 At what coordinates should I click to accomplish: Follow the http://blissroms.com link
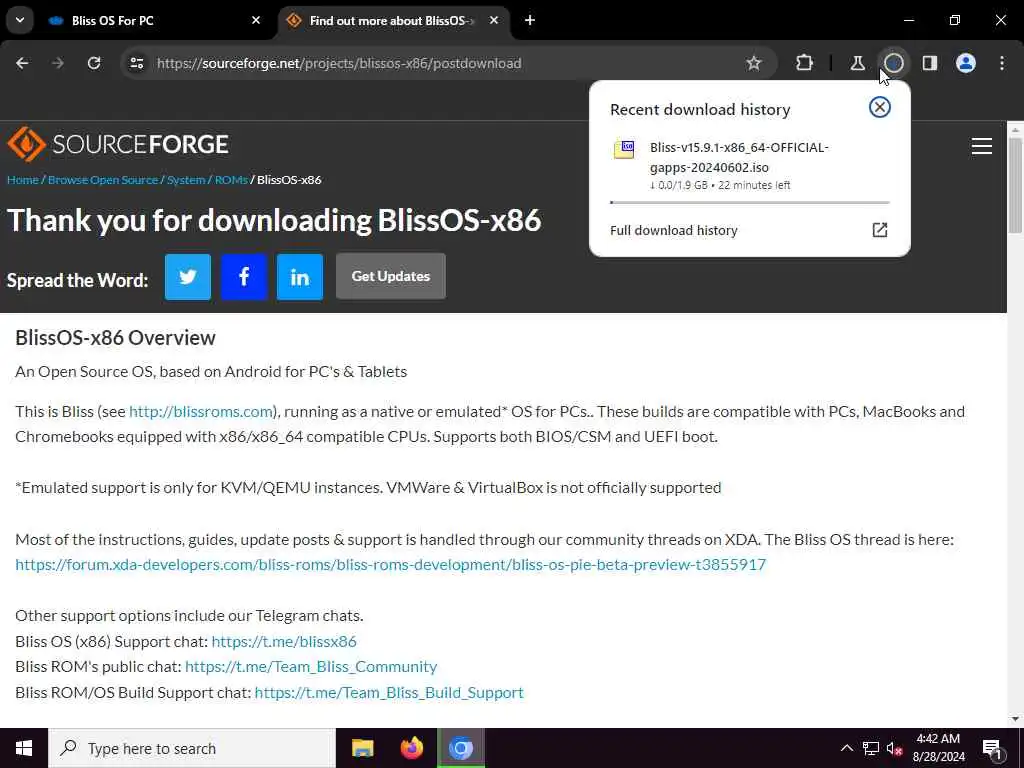pos(201,411)
